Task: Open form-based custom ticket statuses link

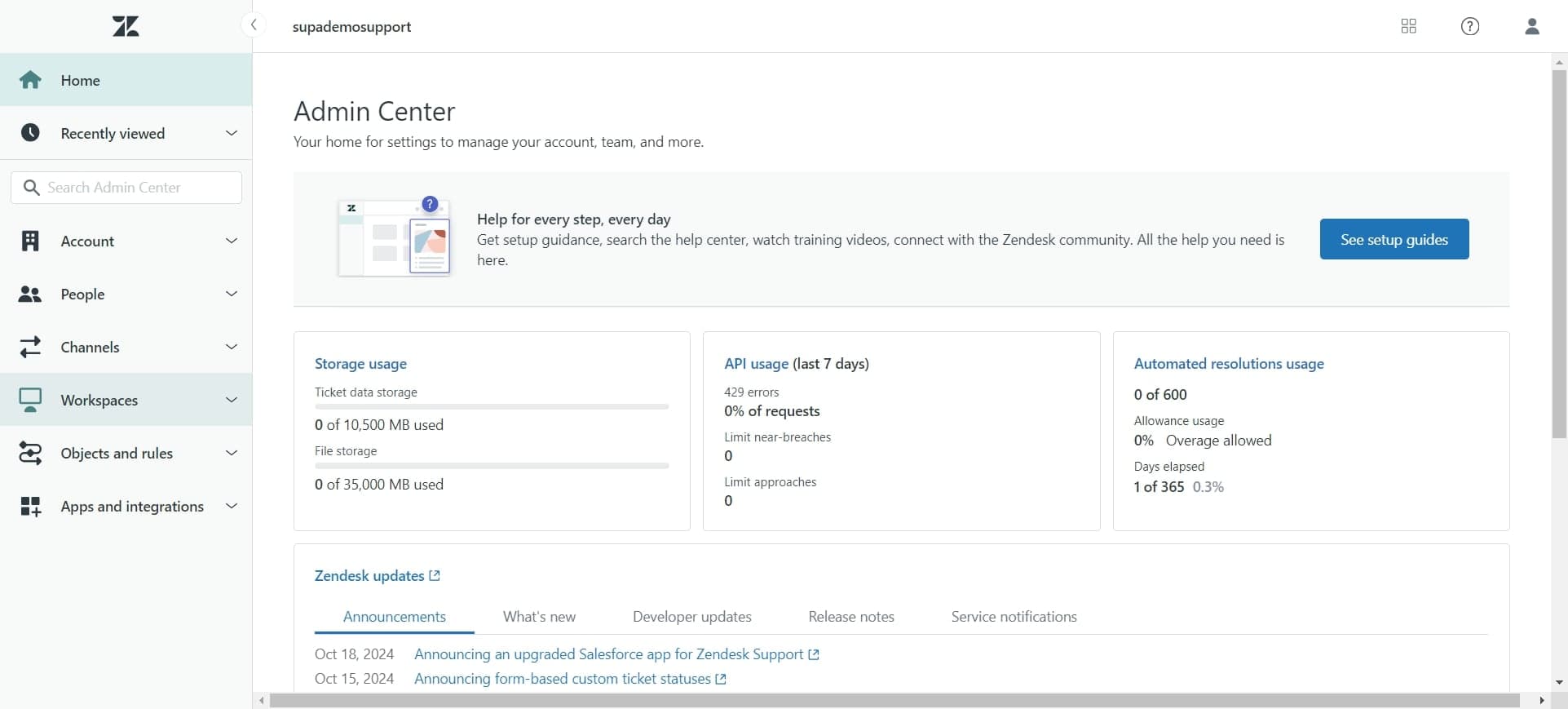Action: 563,679
